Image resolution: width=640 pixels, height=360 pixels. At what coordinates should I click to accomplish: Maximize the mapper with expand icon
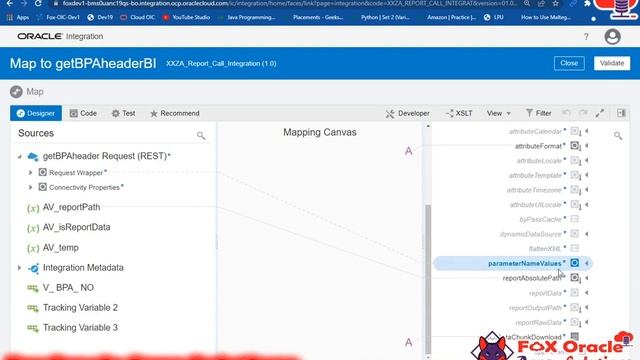click(x=600, y=113)
